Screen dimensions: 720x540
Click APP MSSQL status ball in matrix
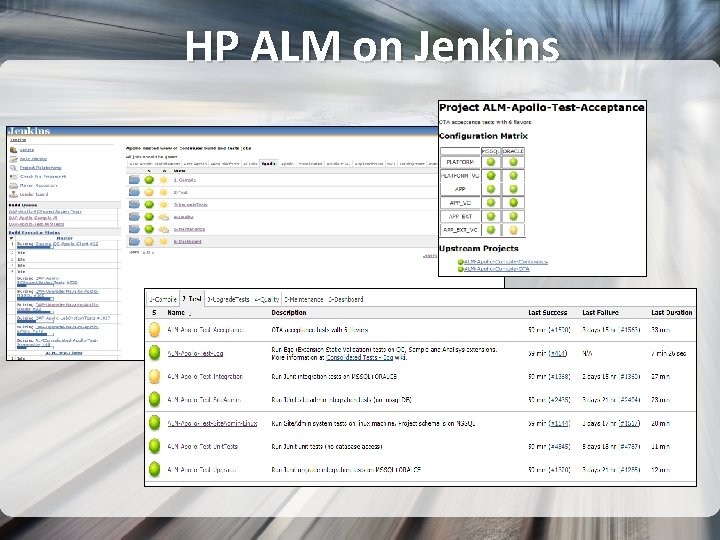tap(491, 189)
